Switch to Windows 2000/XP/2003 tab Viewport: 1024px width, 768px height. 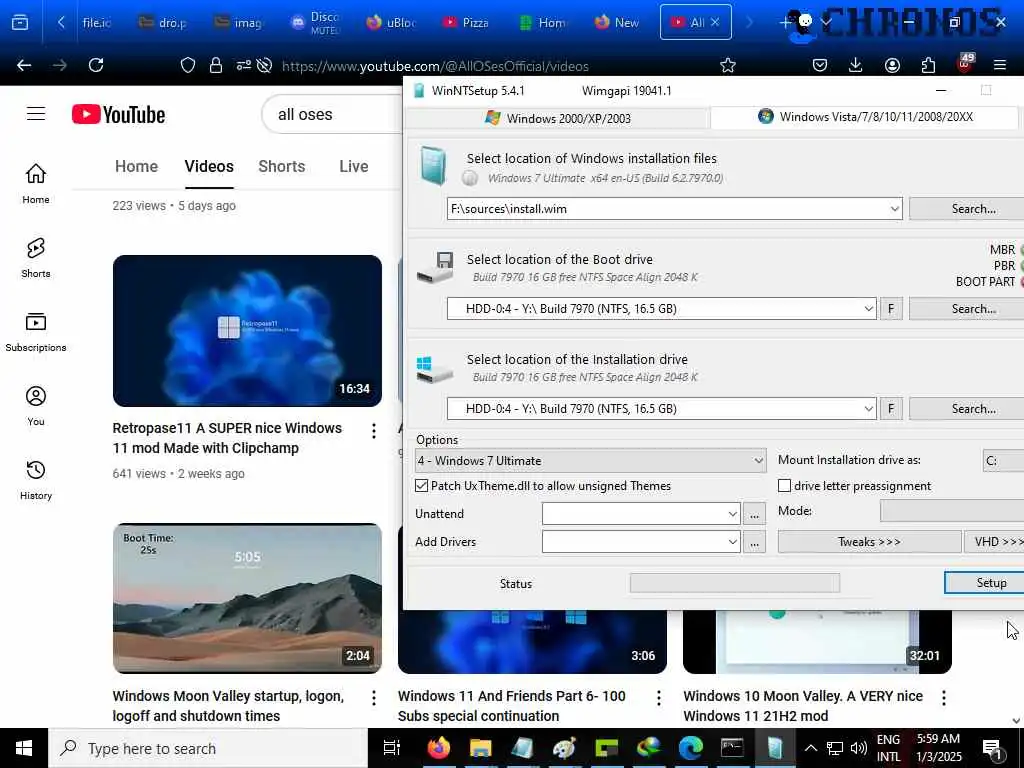(x=557, y=118)
